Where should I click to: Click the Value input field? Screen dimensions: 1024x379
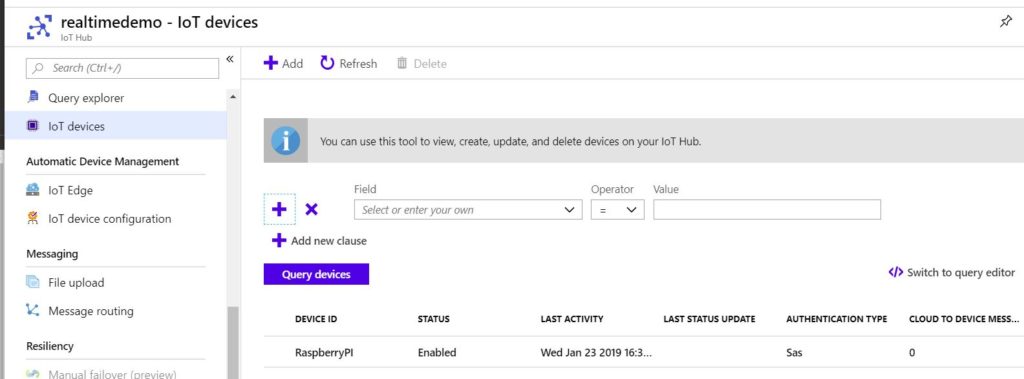pyautogui.click(x=767, y=210)
